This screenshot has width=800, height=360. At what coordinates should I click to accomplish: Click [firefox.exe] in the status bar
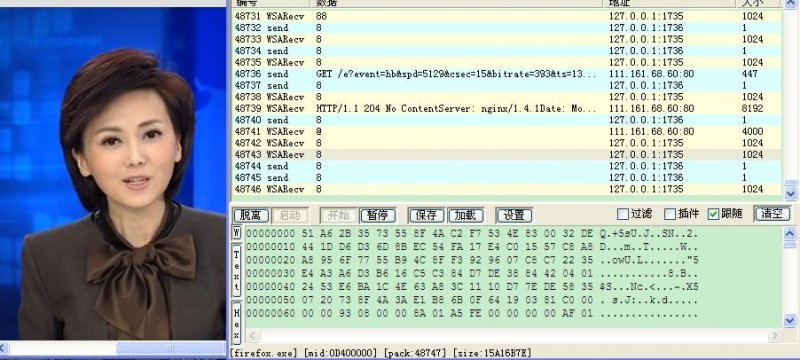coord(264,352)
